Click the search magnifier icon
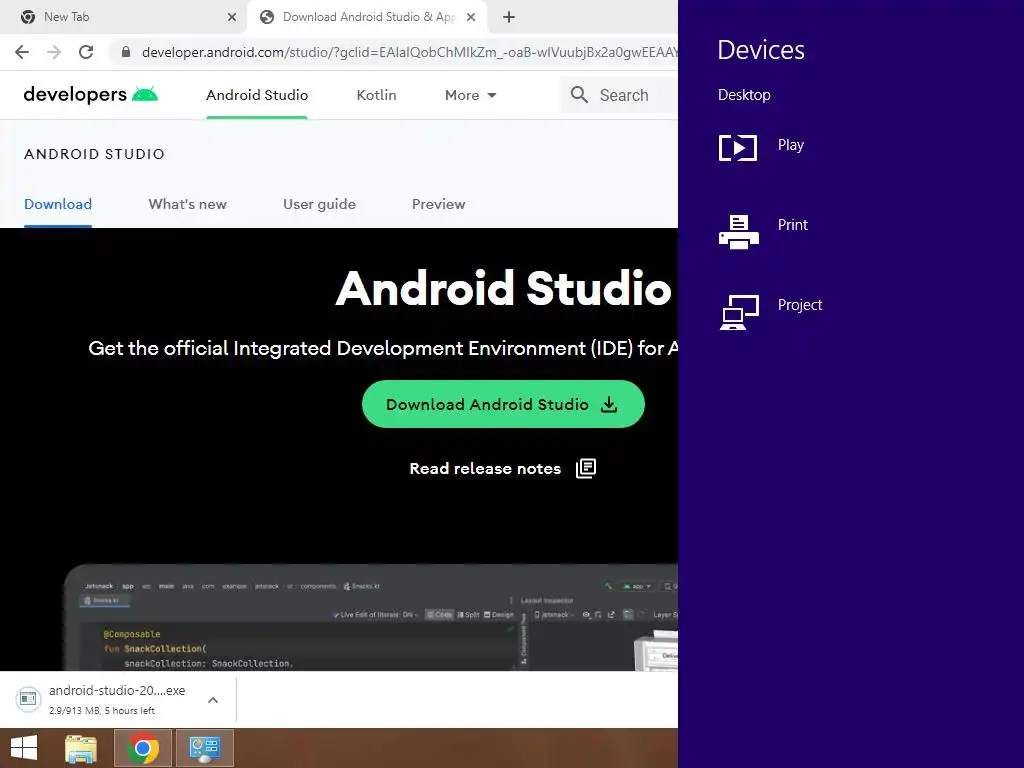This screenshot has height=768, width=1024. point(579,95)
